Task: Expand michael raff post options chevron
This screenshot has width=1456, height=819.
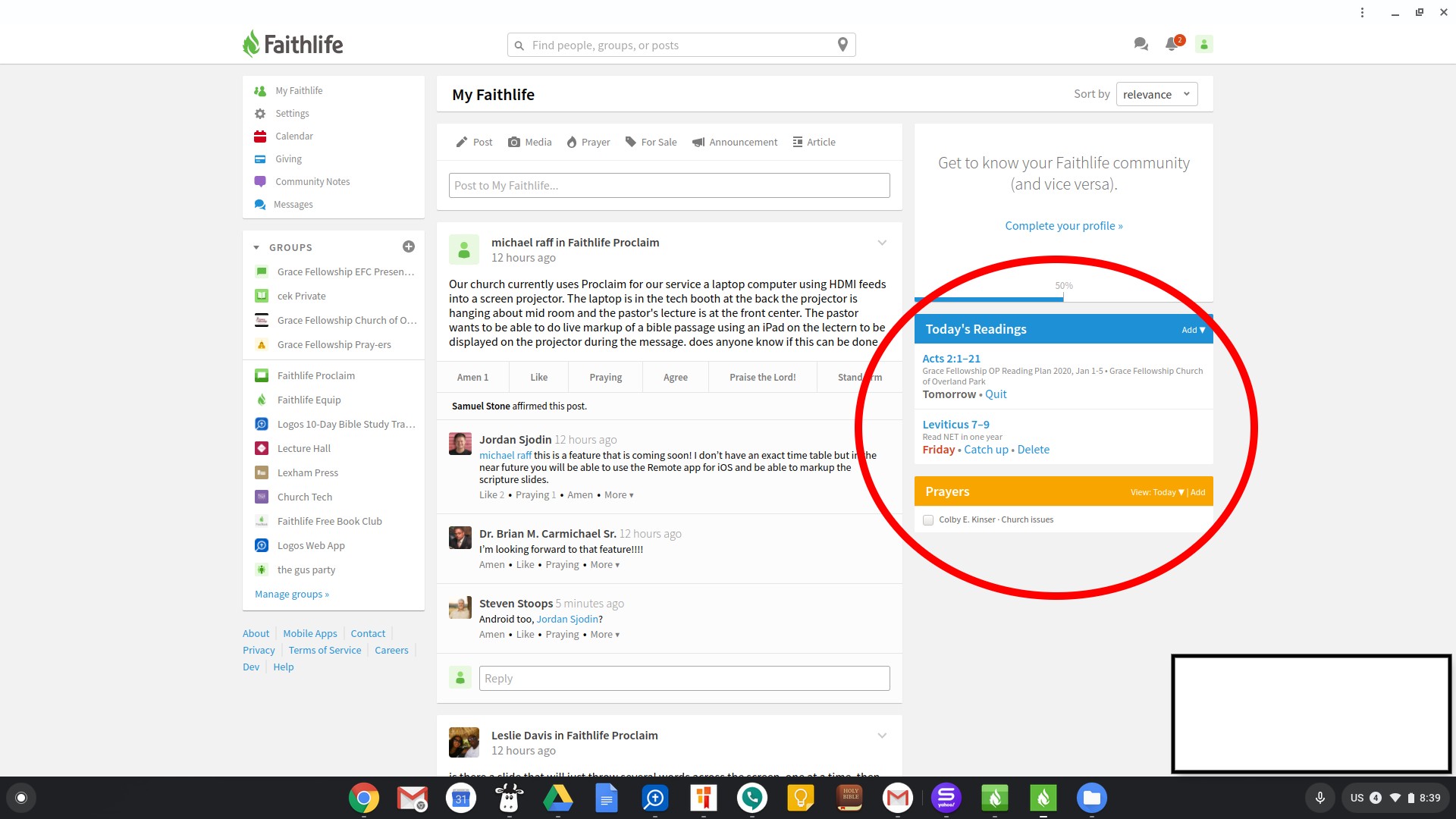Action: pyautogui.click(x=882, y=243)
